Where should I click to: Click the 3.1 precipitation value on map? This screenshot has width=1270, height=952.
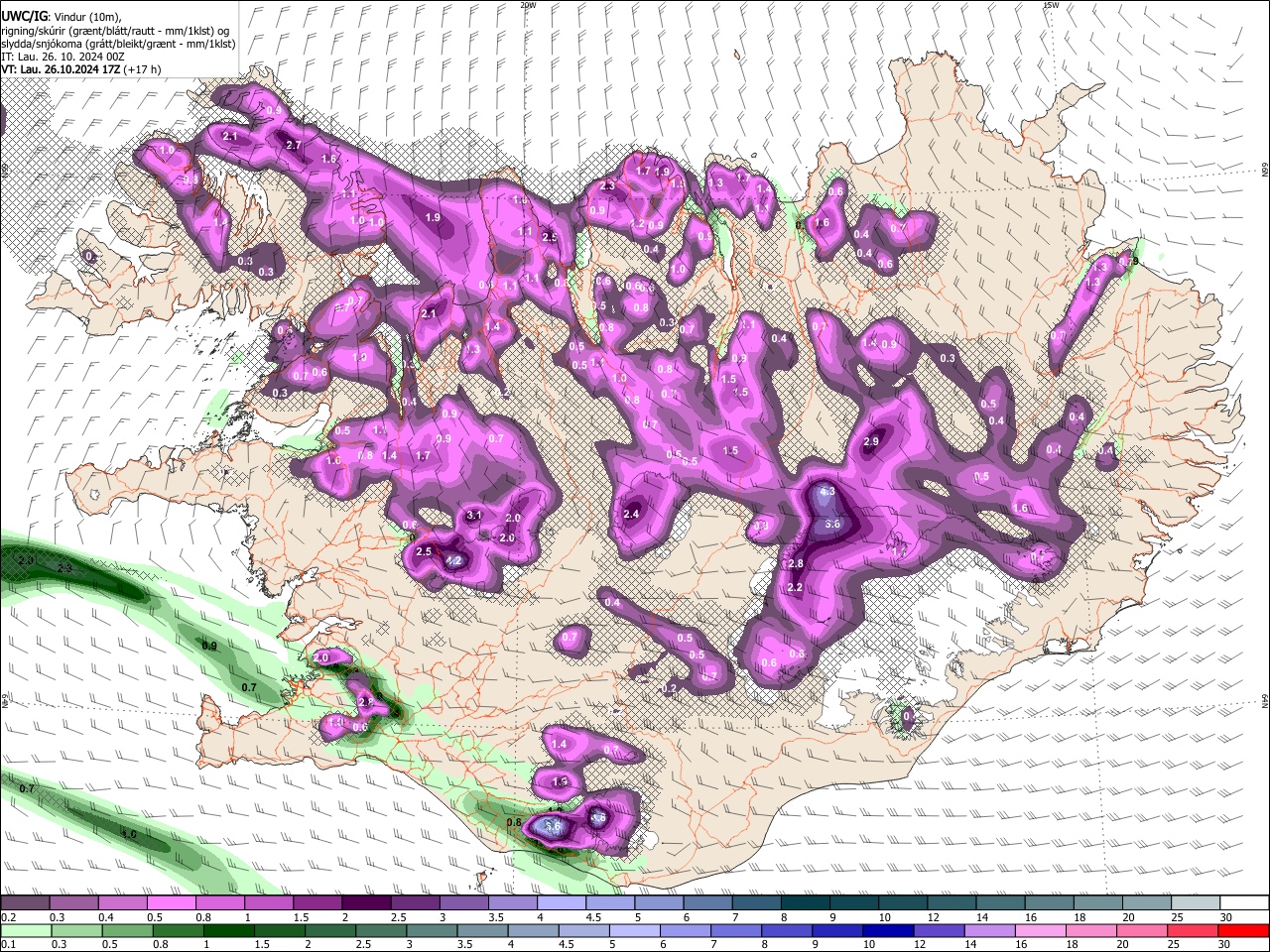click(474, 515)
